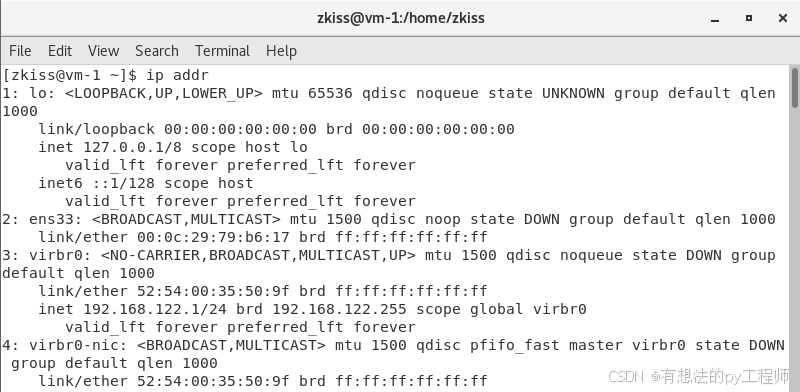Minimize the terminal window
This screenshot has height=392, width=800.
715,18
